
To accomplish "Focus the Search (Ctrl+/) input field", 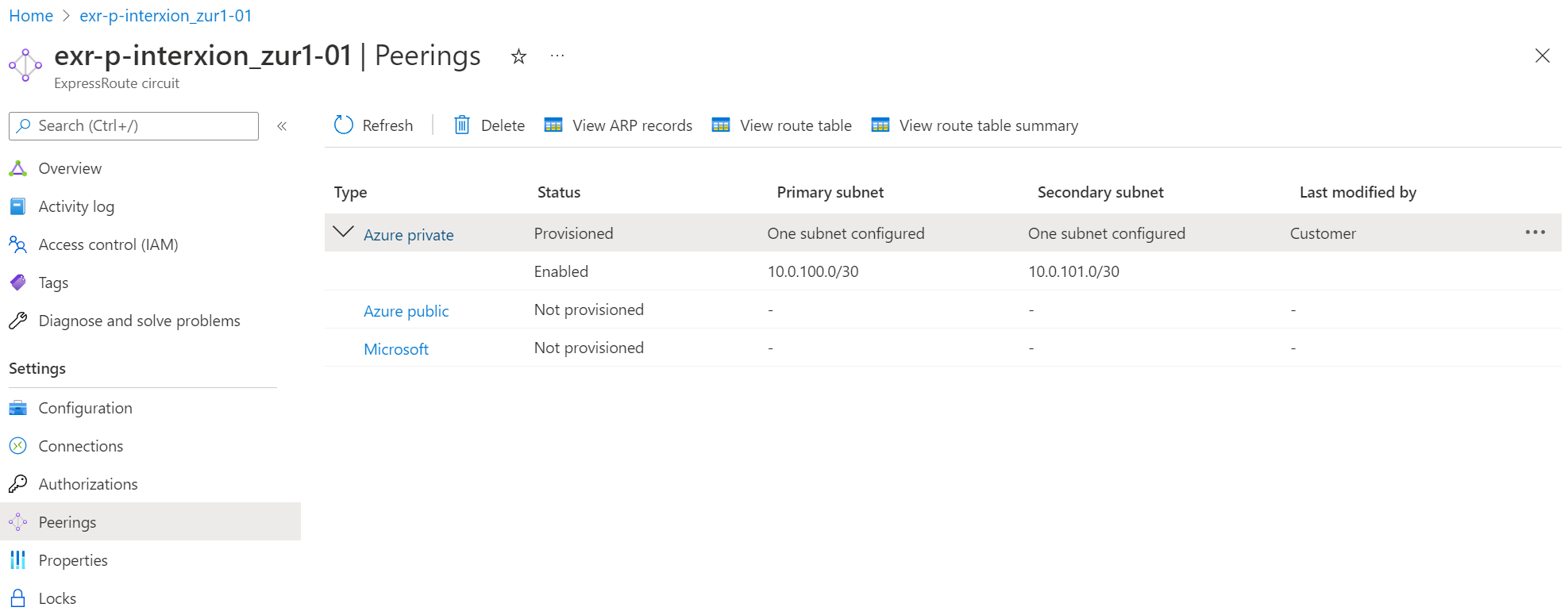I will (133, 126).
